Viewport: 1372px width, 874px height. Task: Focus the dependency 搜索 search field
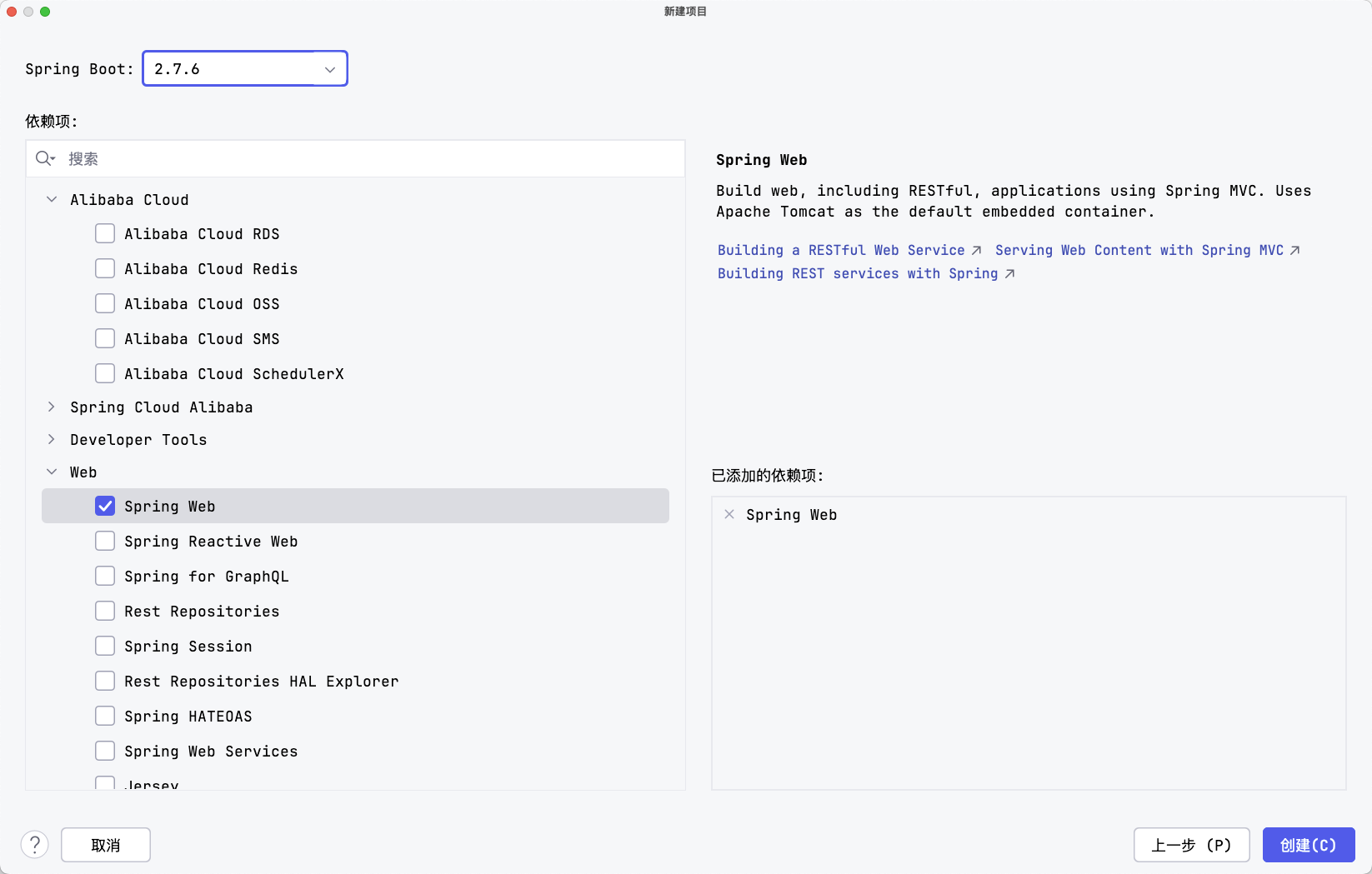pyautogui.click(x=355, y=158)
